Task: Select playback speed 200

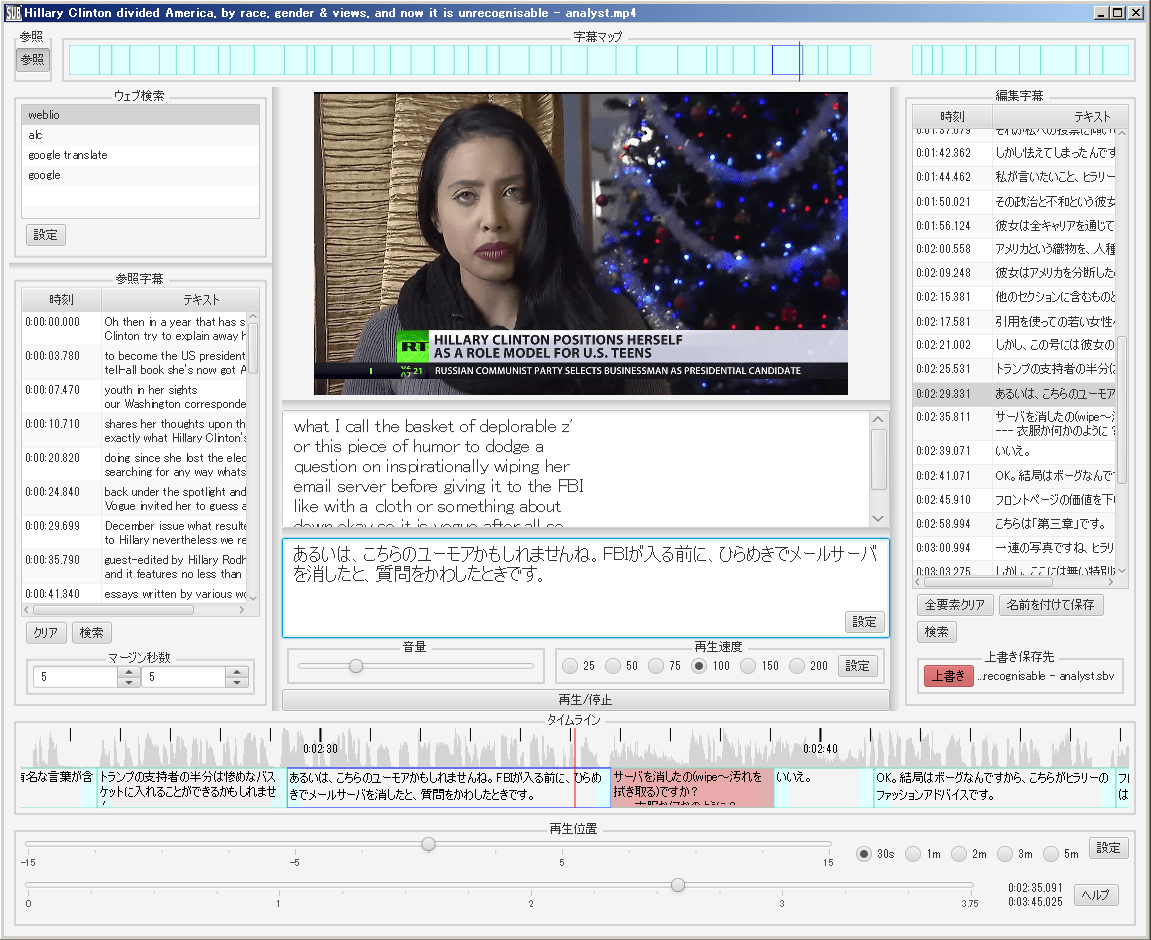Action: (x=797, y=666)
